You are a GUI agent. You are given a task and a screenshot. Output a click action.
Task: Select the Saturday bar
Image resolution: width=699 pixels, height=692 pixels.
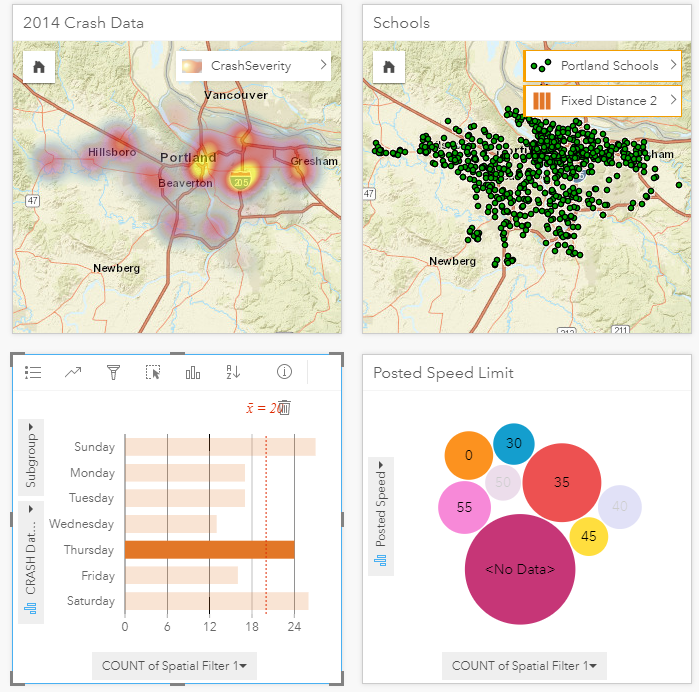tap(217, 601)
